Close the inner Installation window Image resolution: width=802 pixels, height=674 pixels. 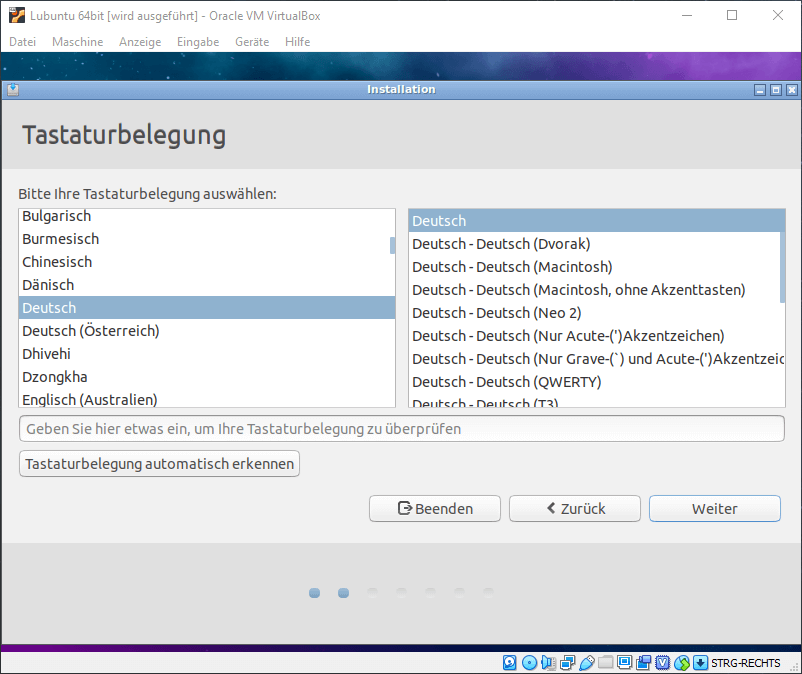click(792, 90)
